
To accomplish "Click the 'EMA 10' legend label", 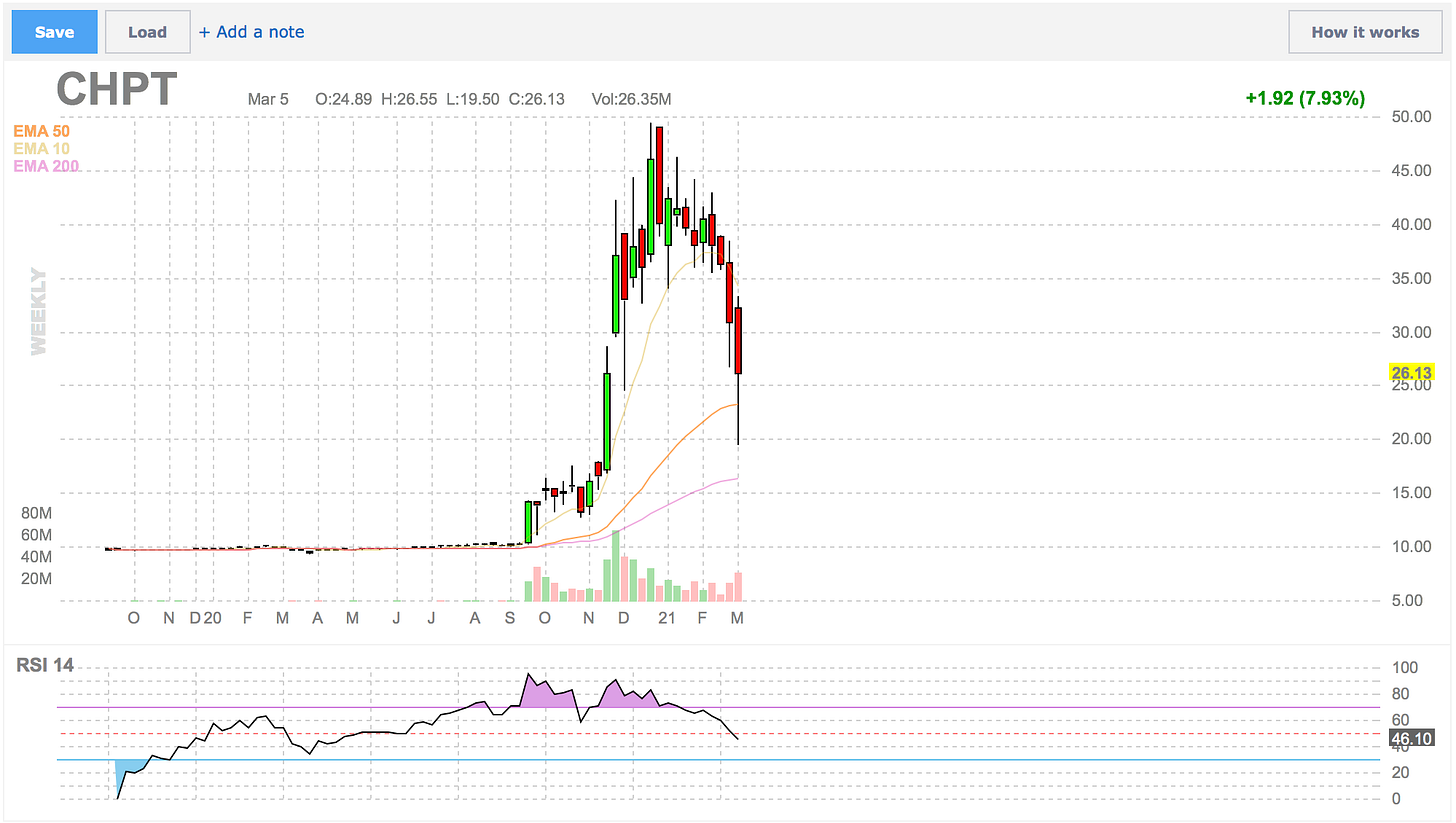I will [x=41, y=148].
